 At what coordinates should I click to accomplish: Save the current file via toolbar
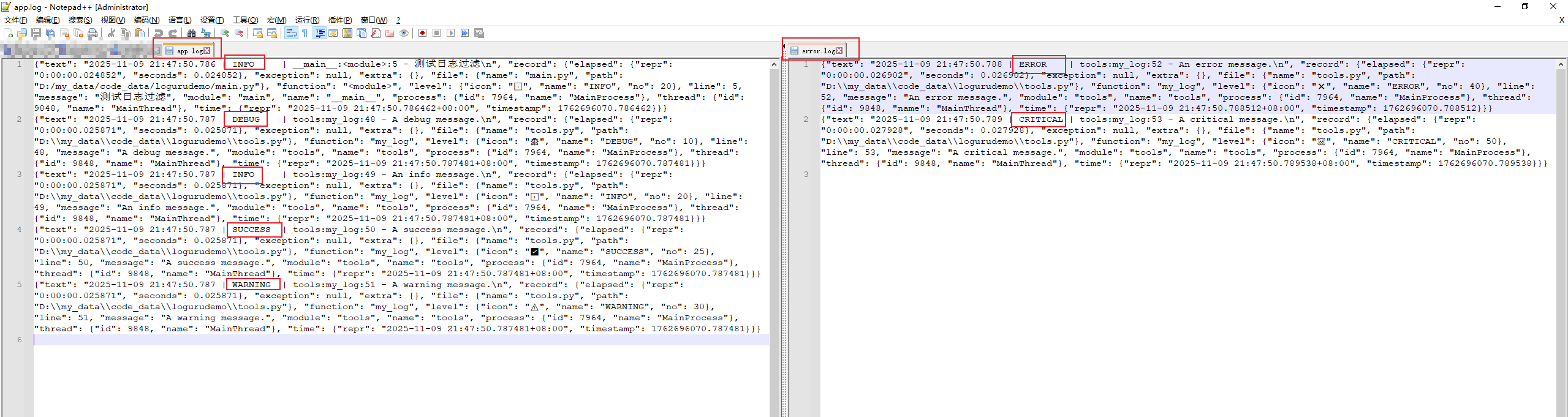coord(36,33)
